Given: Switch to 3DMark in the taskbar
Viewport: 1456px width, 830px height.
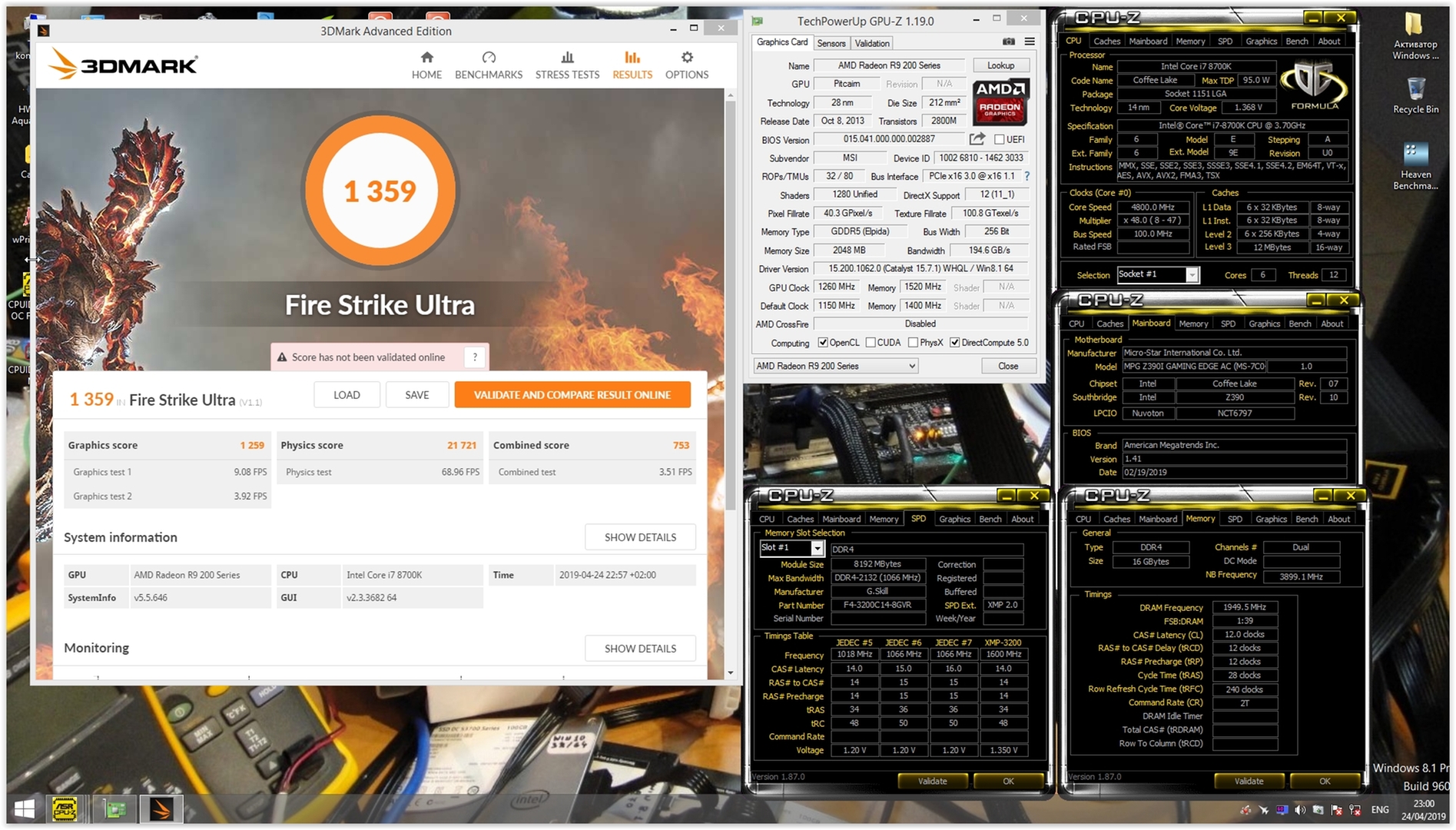Looking at the screenshot, I should click(x=161, y=808).
